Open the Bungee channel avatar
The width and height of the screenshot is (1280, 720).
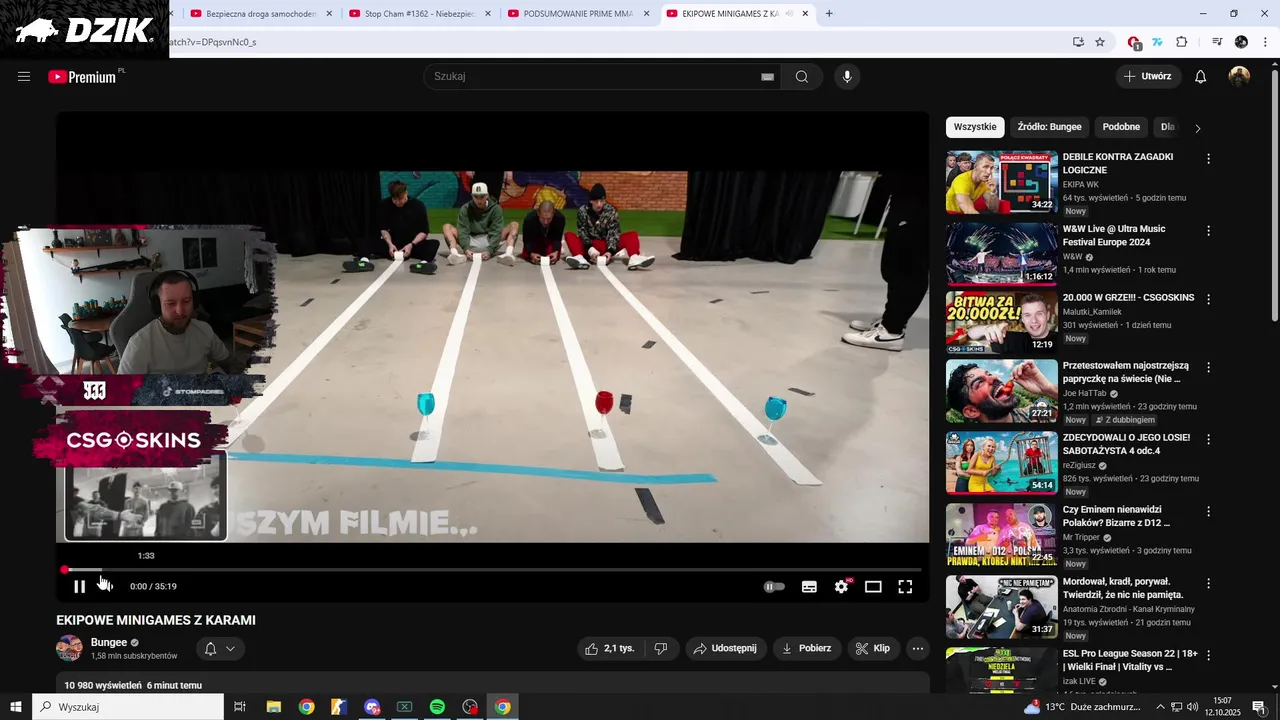pos(69,648)
